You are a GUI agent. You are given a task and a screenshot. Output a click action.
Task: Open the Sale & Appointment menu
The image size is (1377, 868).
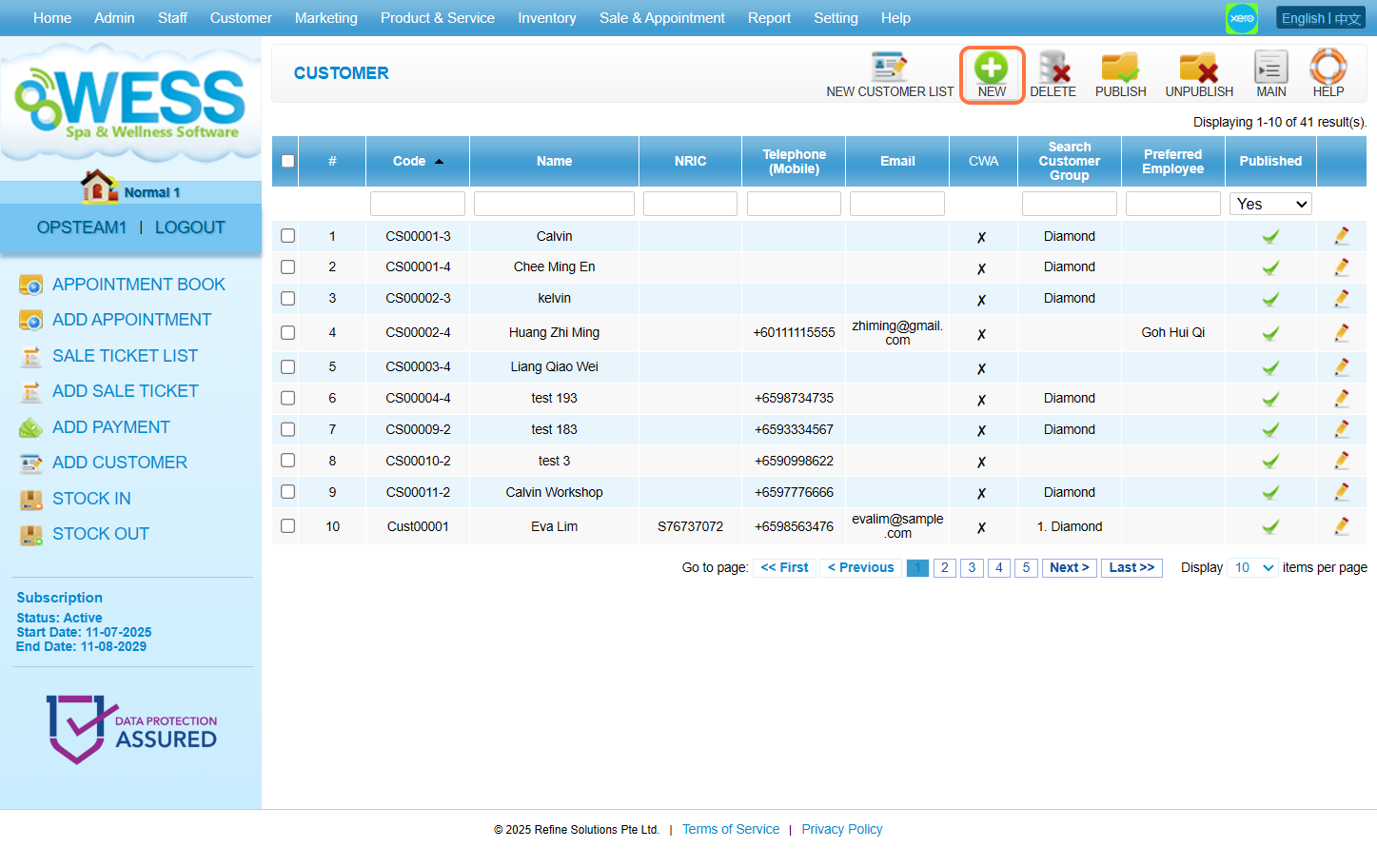click(661, 18)
